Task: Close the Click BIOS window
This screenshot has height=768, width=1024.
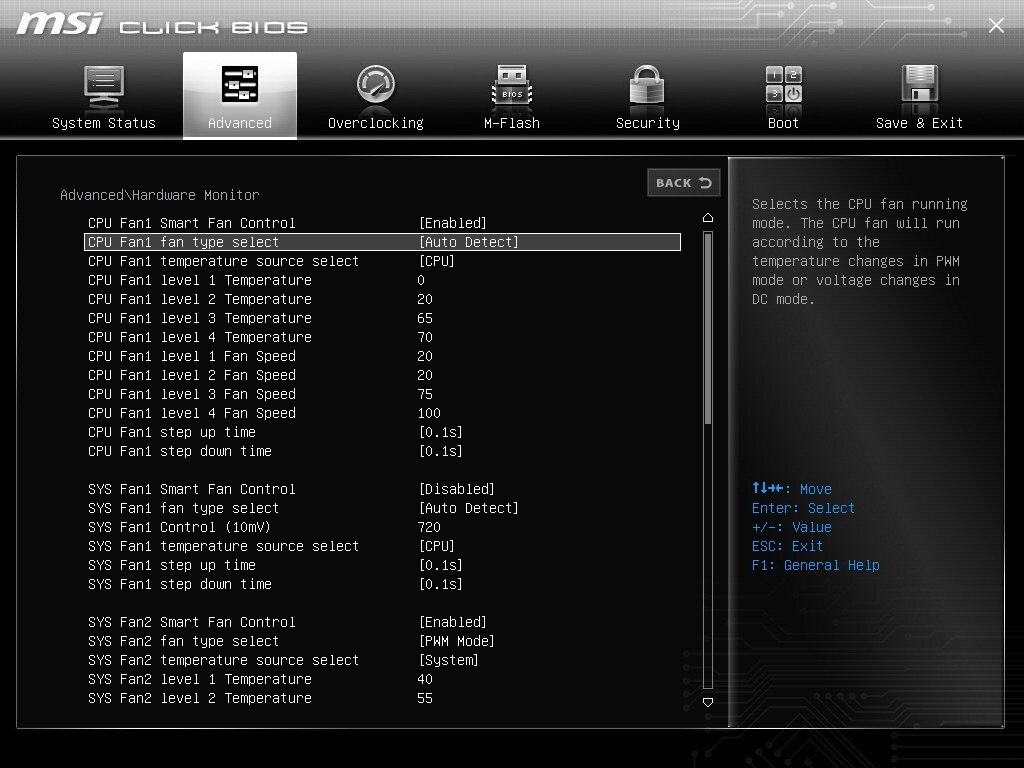Action: pos(996,25)
